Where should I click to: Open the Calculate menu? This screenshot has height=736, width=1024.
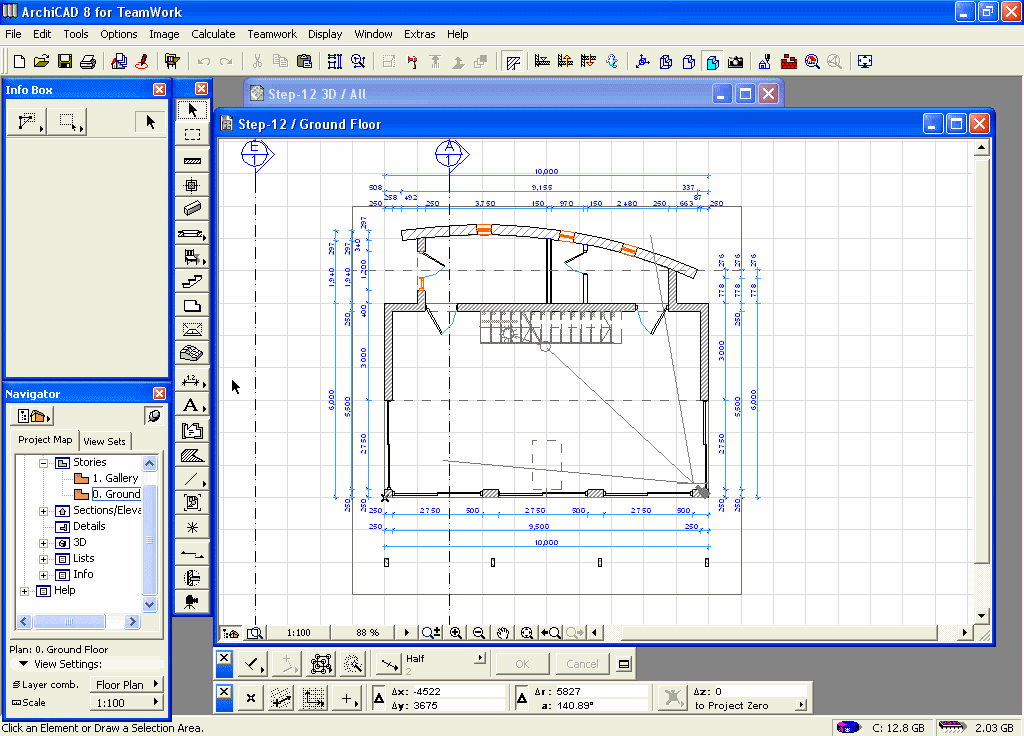213,34
